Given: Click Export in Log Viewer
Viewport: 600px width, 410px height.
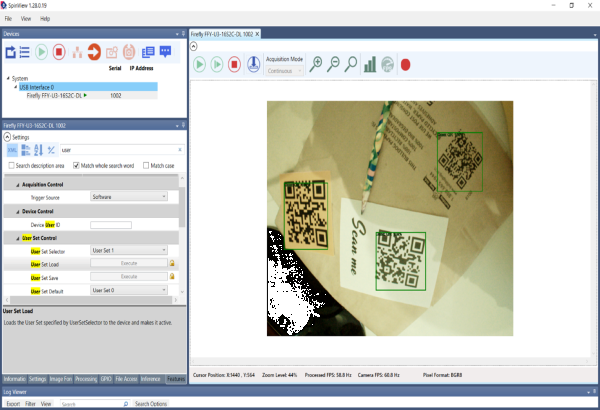Looking at the screenshot, I should [13, 404].
